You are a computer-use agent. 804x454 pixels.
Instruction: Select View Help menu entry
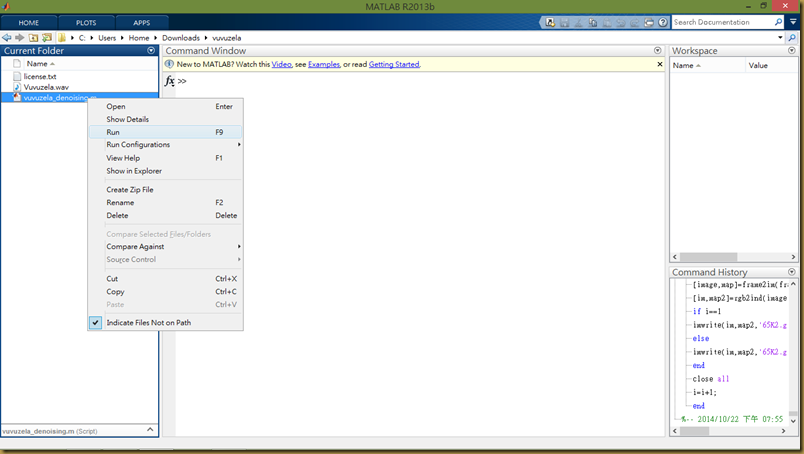[165, 158]
